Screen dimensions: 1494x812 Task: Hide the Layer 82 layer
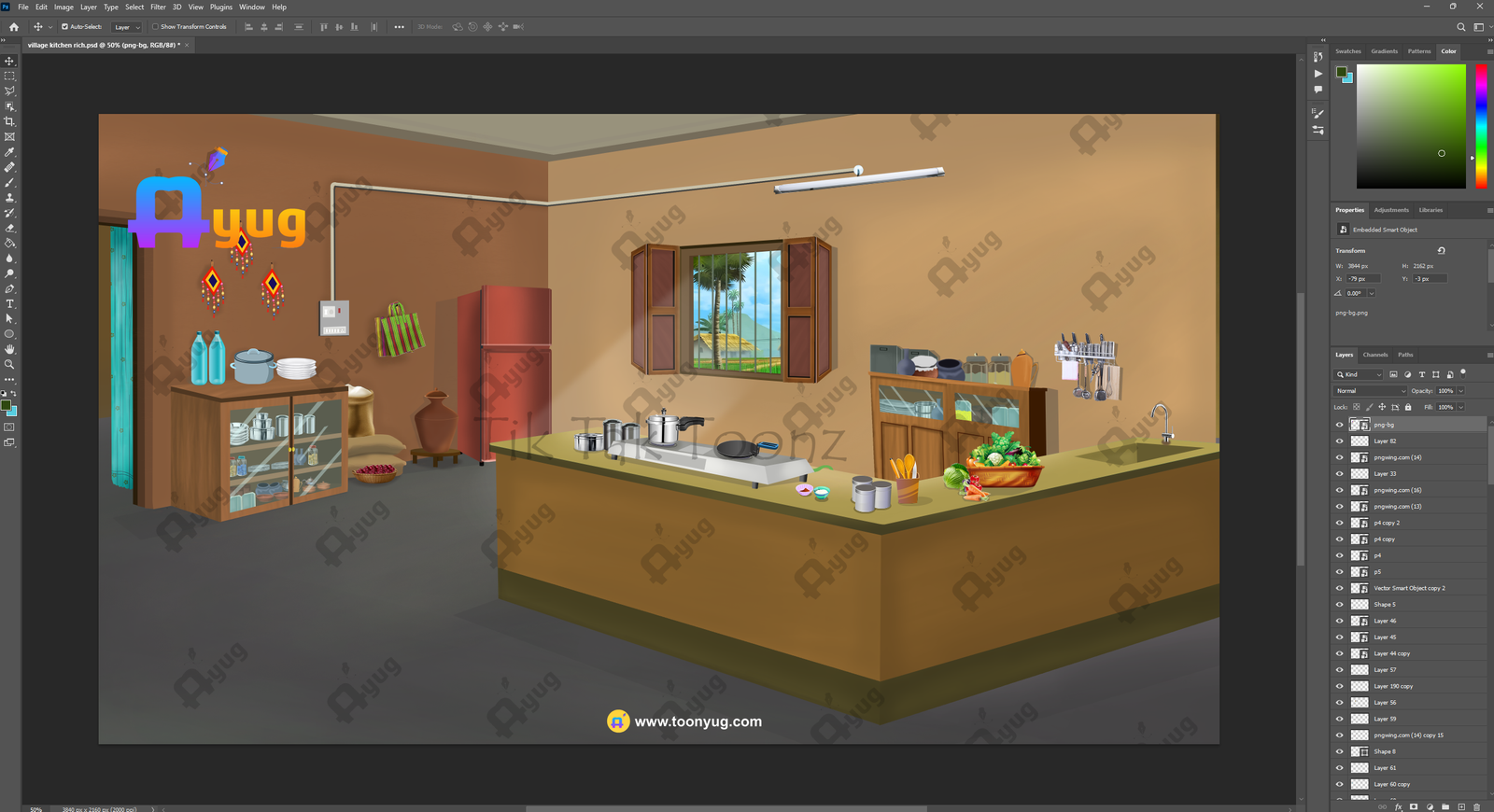point(1339,441)
